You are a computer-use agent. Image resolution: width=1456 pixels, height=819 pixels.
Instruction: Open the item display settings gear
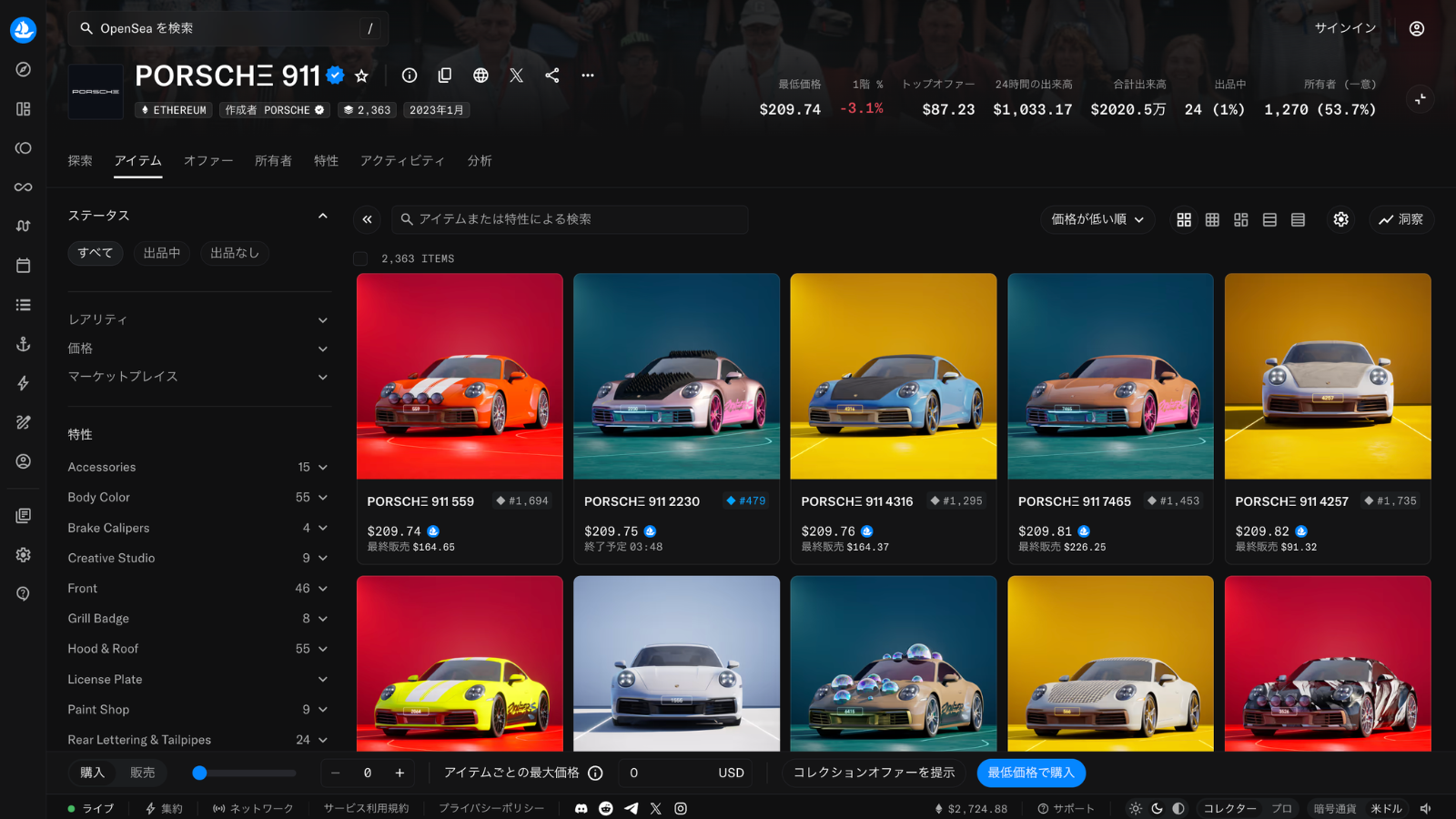pos(1340,219)
